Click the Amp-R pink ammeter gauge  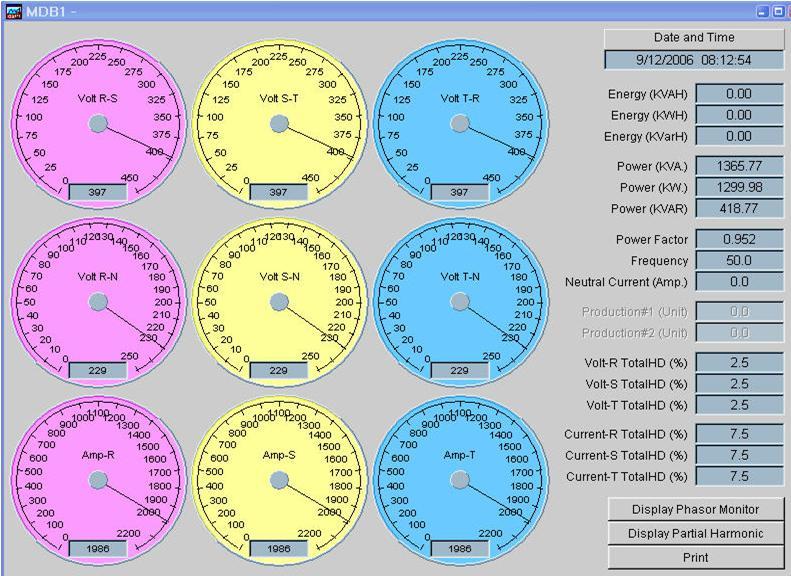[98, 480]
